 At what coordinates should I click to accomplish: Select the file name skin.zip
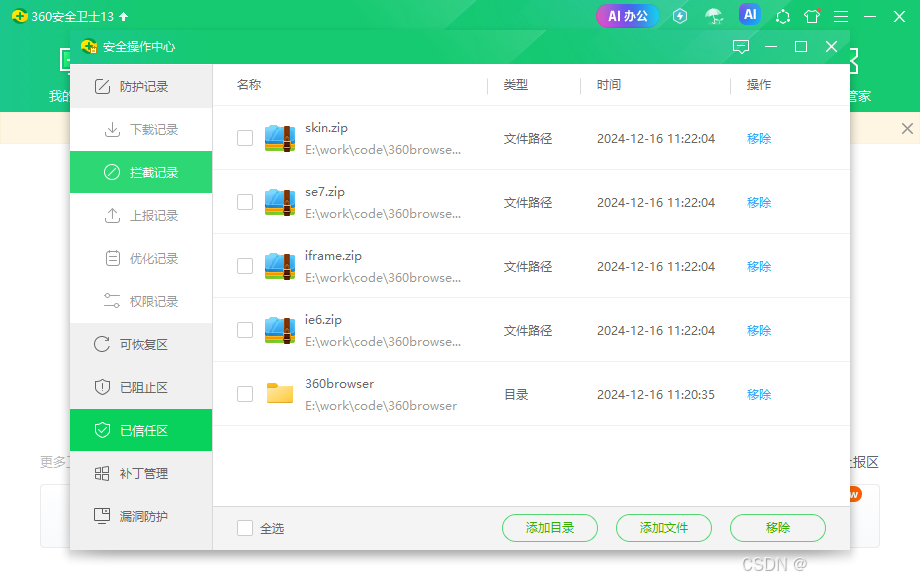pos(326,128)
